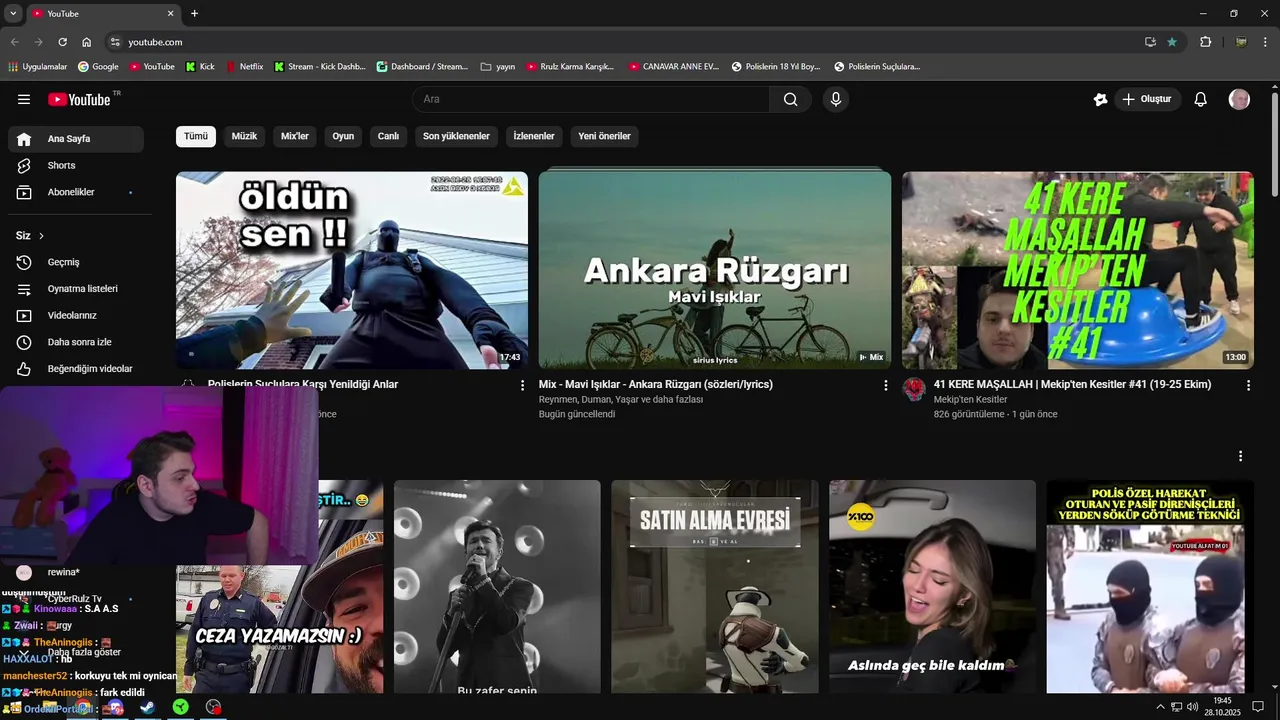Viewport: 1280px width, 720px height.
Task: Show hidden system tray icons chevron
Action: 1160,707
